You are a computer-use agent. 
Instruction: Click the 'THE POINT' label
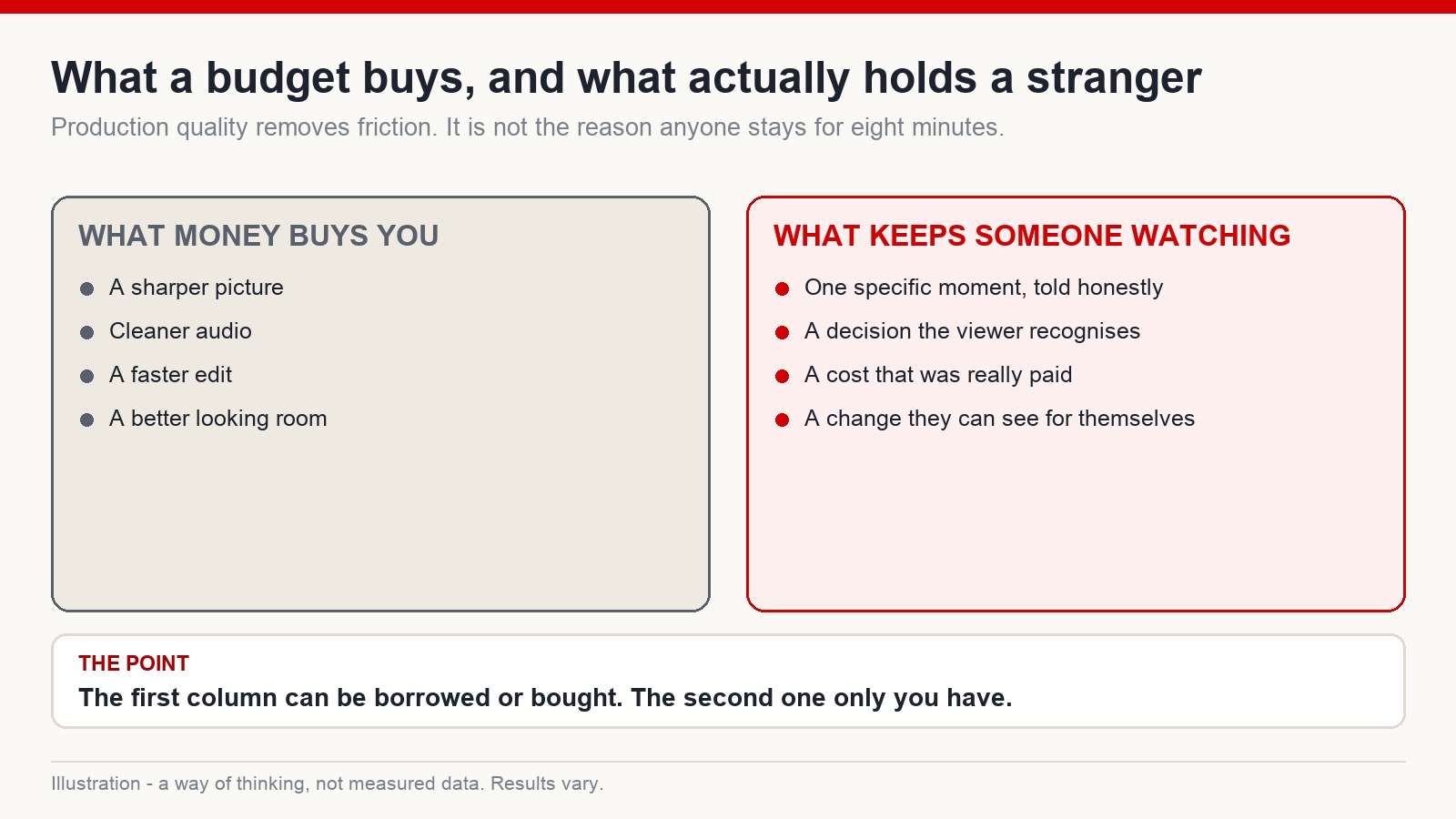(x=134, y=663)
